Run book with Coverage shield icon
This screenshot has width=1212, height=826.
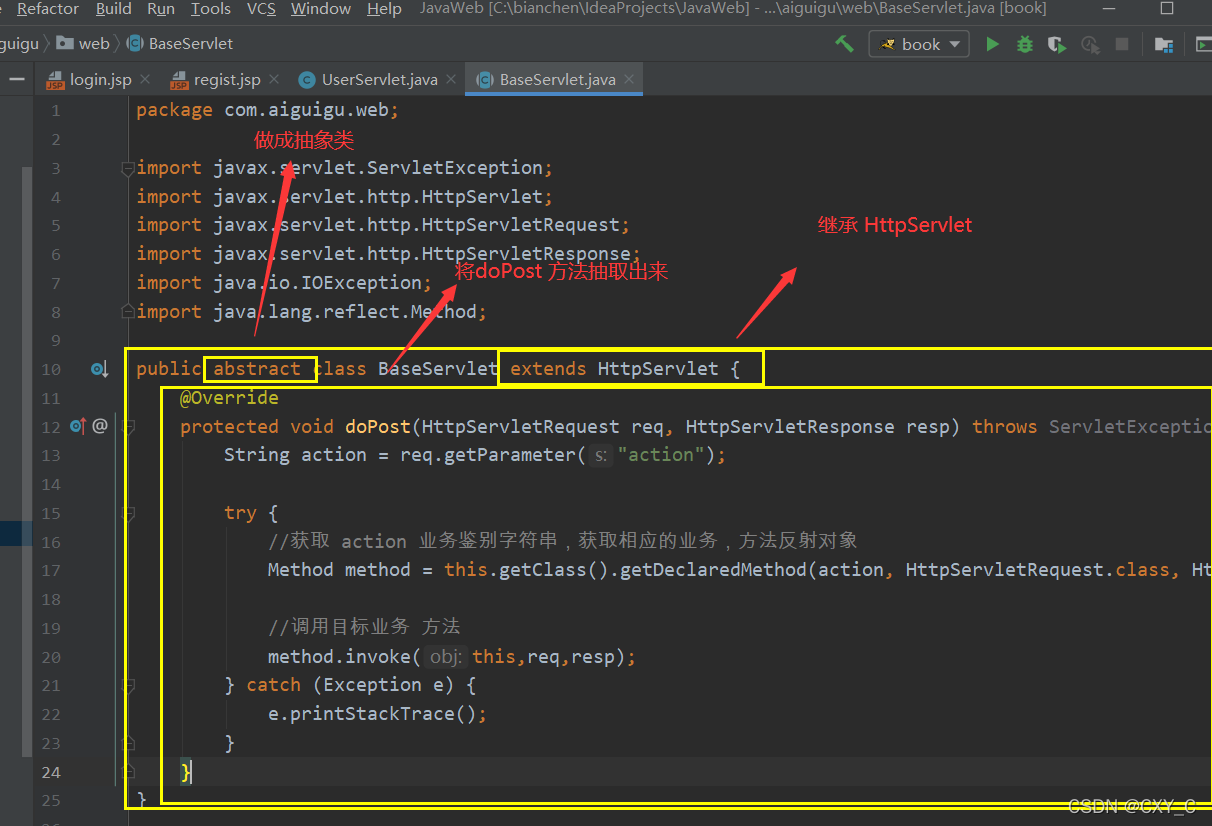coord(1056,44)
